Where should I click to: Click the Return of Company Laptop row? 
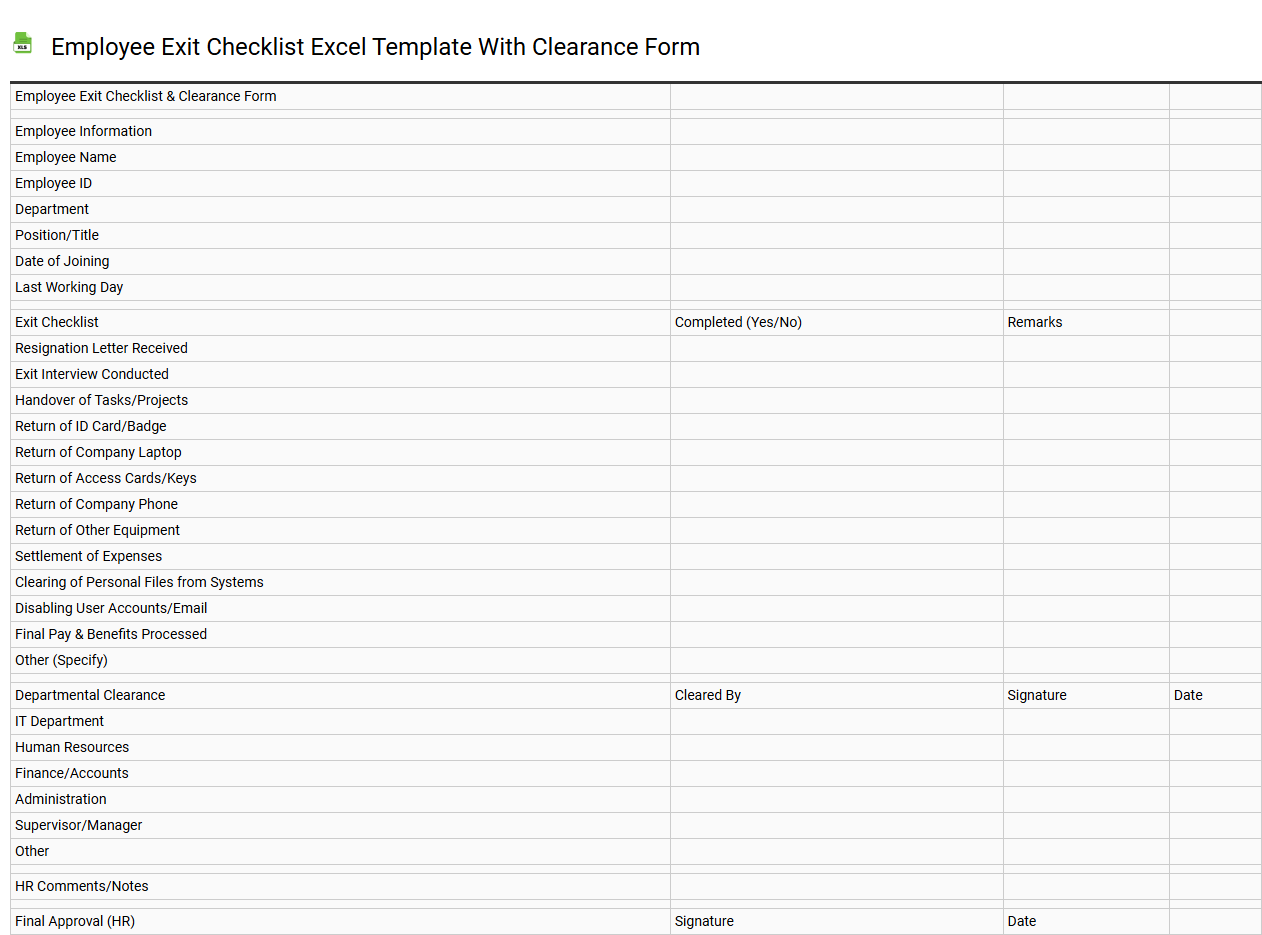click(x=98, y=452)
